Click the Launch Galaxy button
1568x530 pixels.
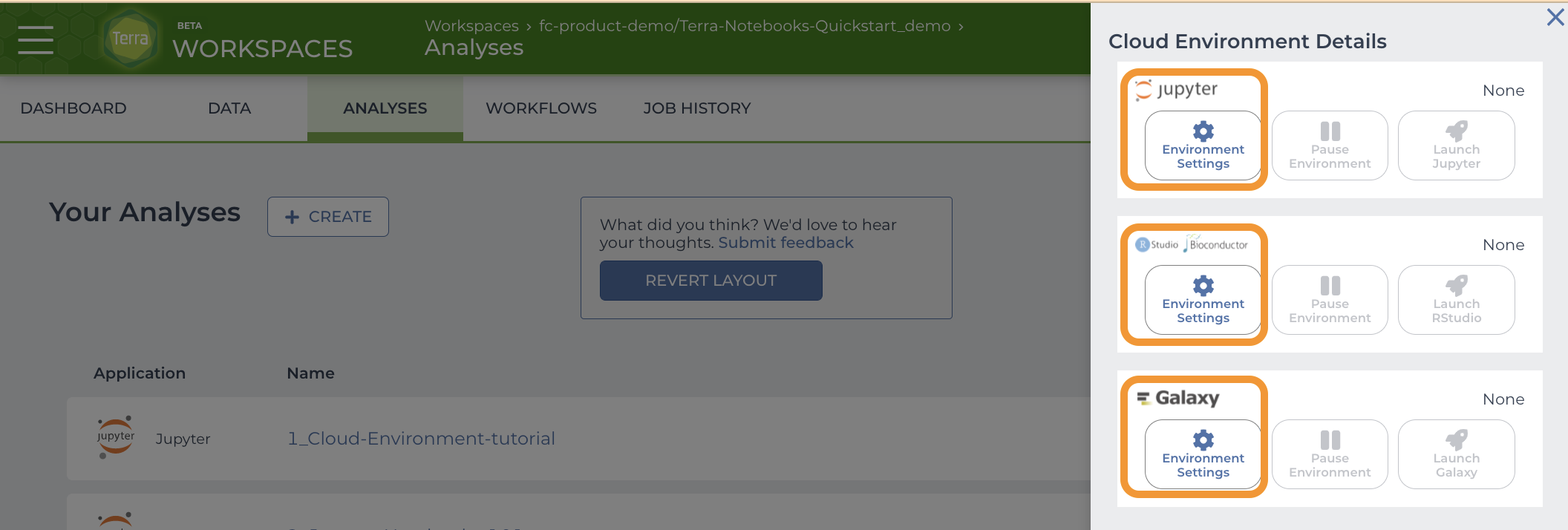point(1456,454)
